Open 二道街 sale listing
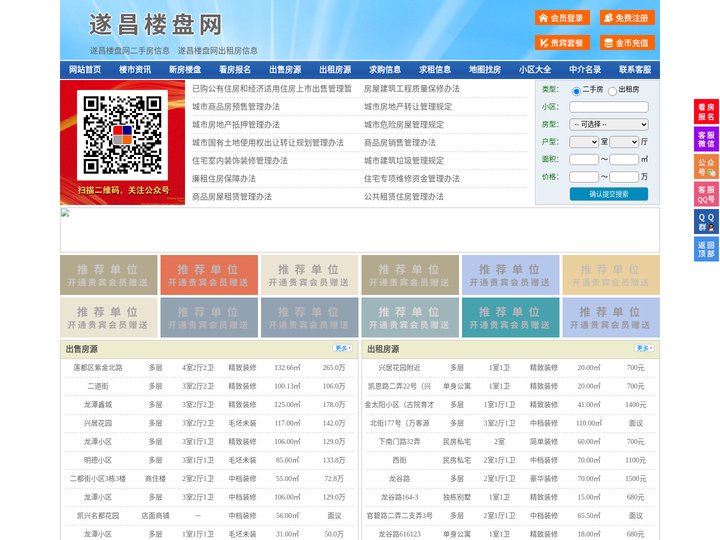 [x=98, y=386]
